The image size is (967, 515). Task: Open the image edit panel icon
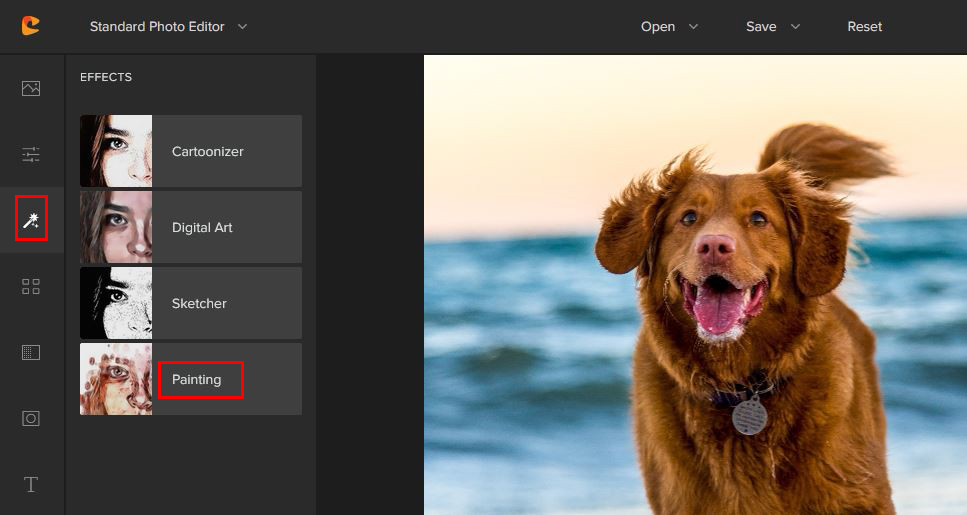tap(31, 88)
